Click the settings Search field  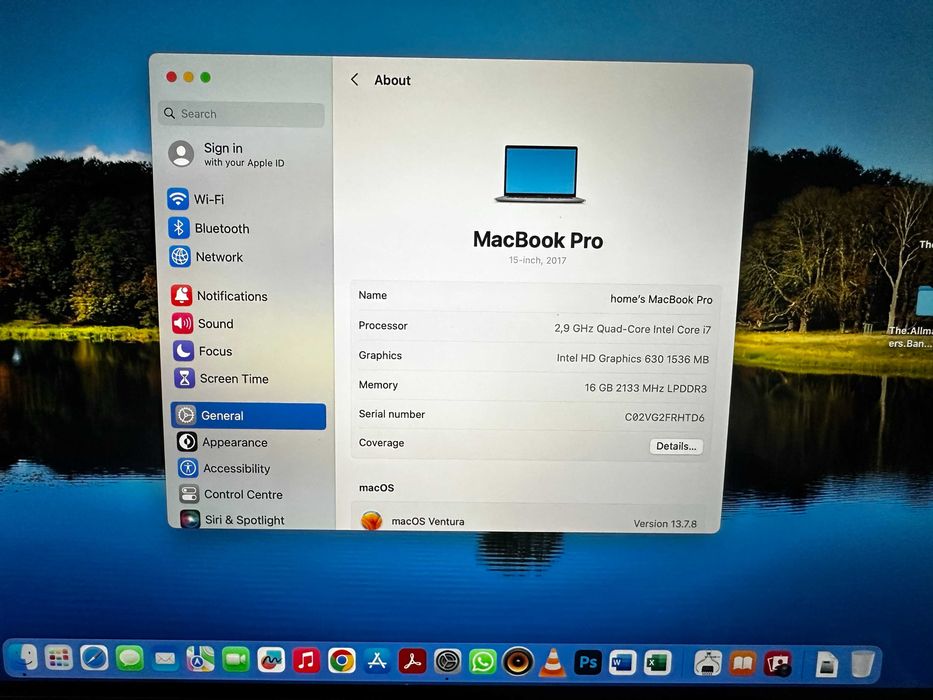[242, 113]
